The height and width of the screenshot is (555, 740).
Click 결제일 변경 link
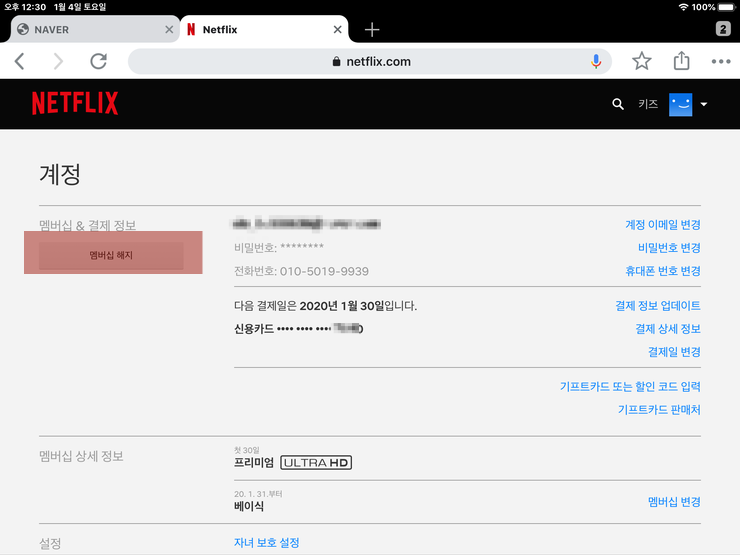coord(674,352)
